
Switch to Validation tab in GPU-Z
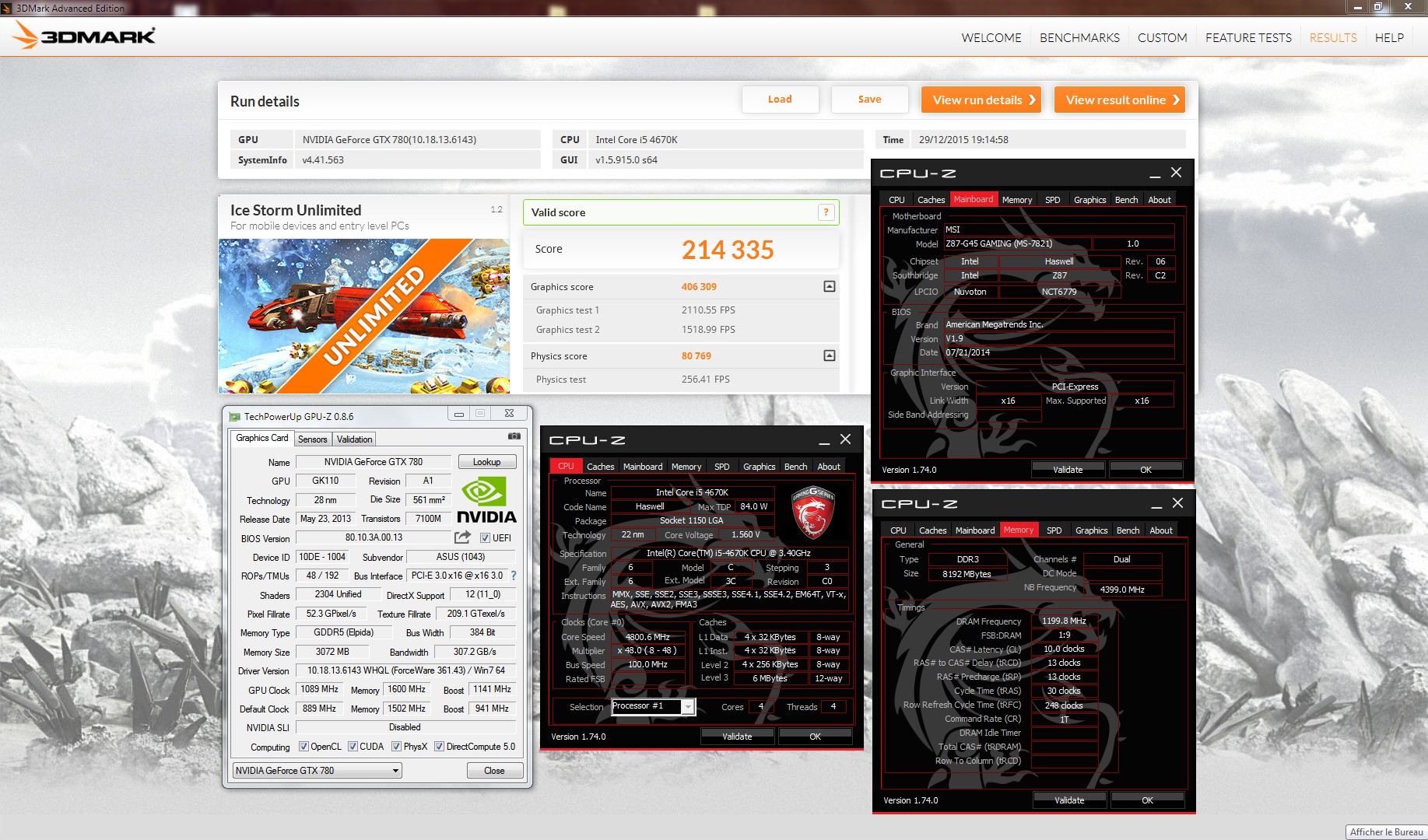(354, 439)
